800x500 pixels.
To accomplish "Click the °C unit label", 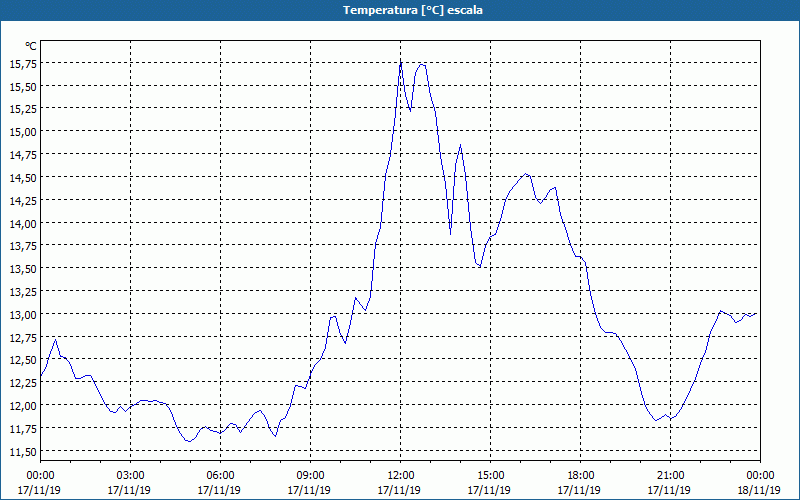I will tap(31, 46).
